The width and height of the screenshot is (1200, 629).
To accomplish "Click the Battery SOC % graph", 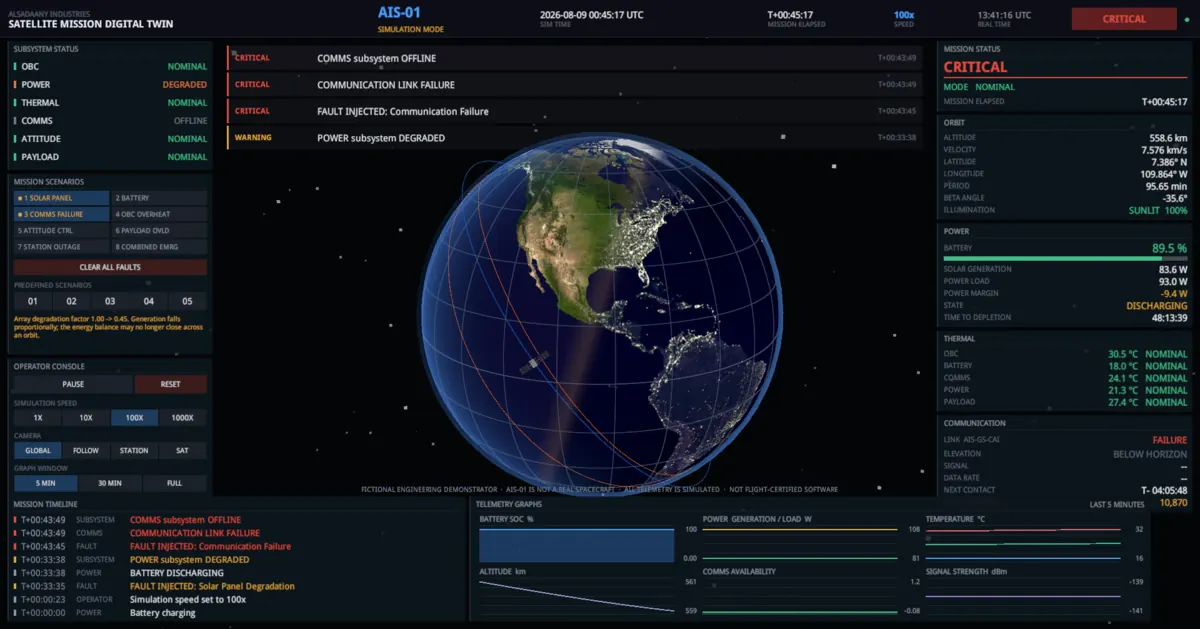I will tap(577, 545).
